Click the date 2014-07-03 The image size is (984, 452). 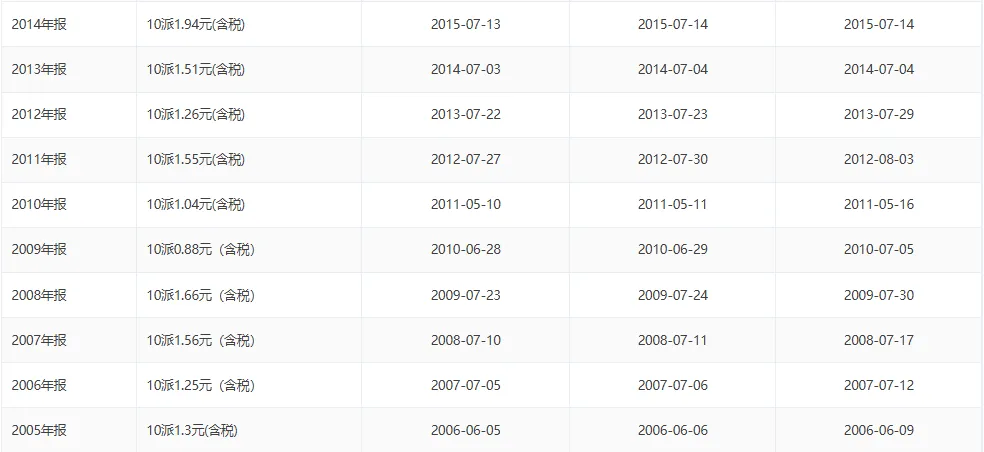pos(466,69)
